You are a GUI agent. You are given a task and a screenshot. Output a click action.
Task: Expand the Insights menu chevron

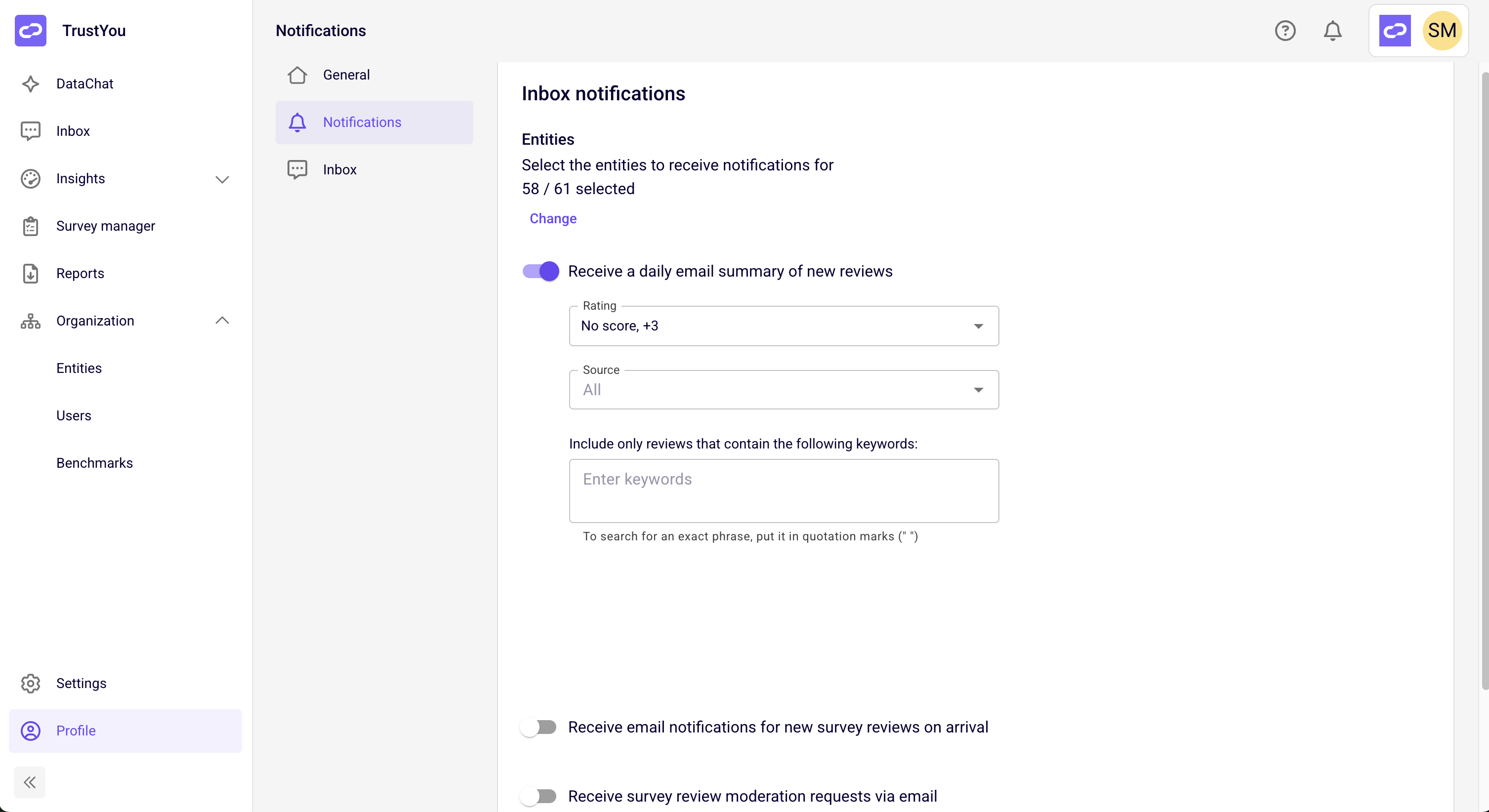click(x=222, y=179)
